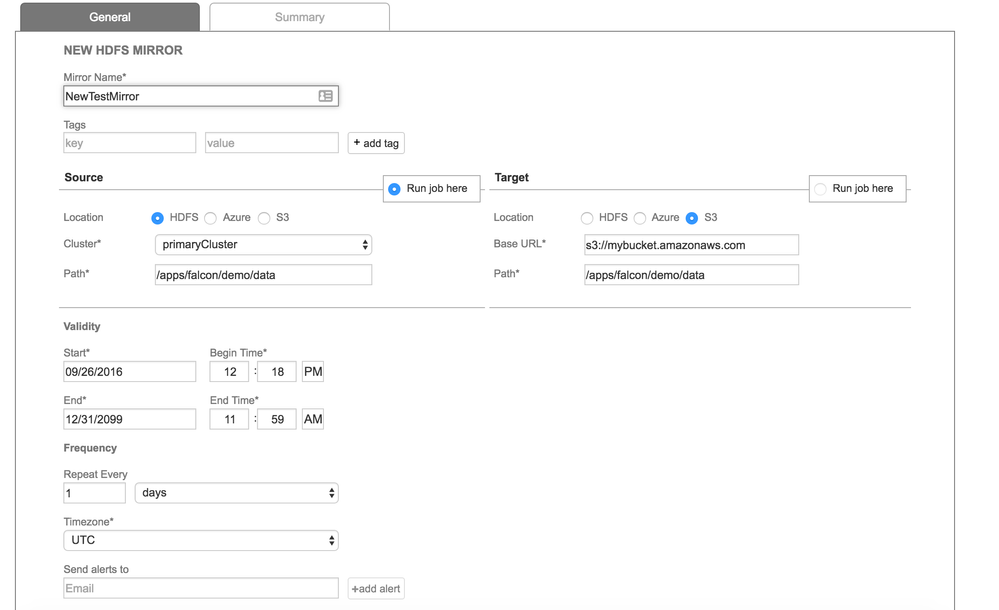This screenshot has width=999, height=610.
Task: Click the tag key input field
Action: 130,143
